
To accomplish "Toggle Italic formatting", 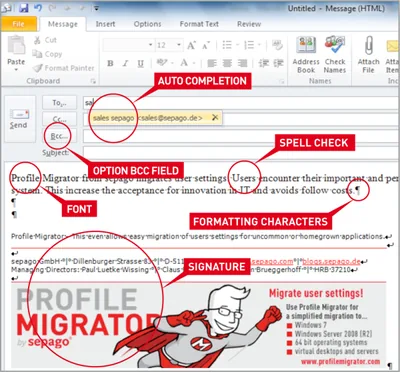I will coord(125,63).
